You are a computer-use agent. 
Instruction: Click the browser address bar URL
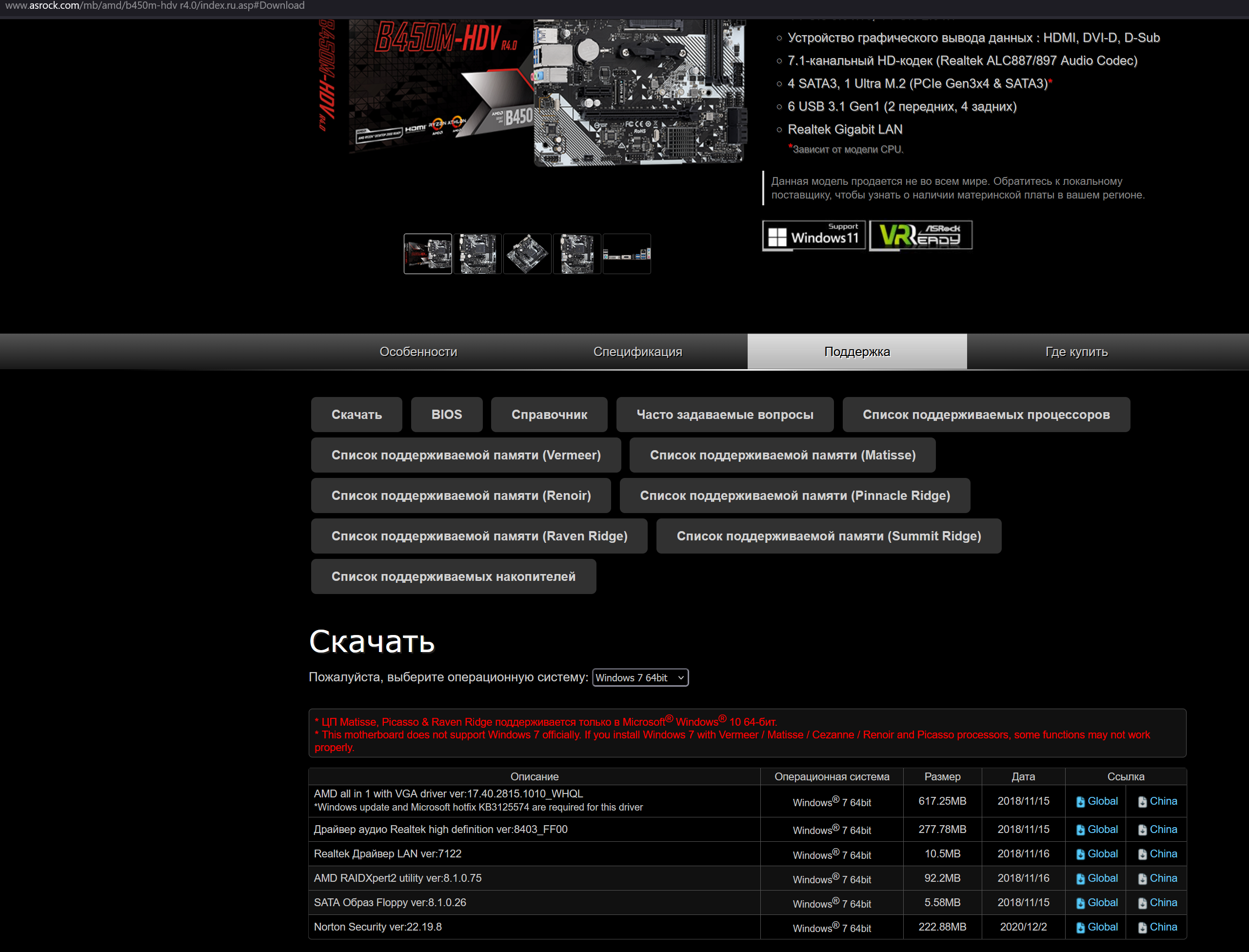click(155, 6)
